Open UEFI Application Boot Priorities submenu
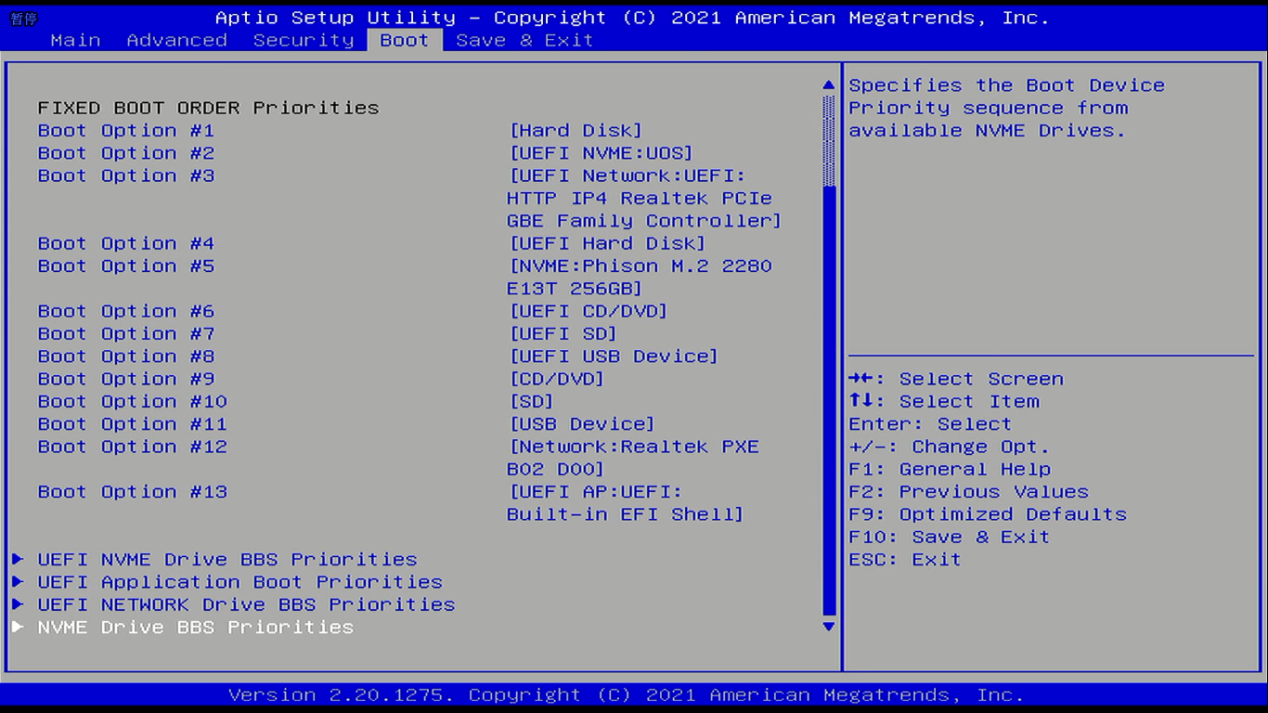Screen dimensions: 1268x713 click(240, 582)
